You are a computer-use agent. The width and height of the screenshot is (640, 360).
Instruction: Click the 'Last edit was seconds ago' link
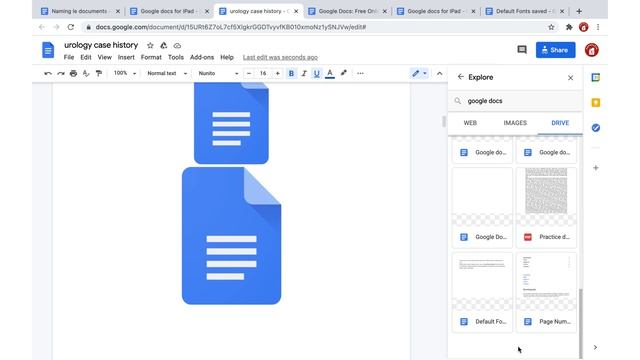point(280,58)
